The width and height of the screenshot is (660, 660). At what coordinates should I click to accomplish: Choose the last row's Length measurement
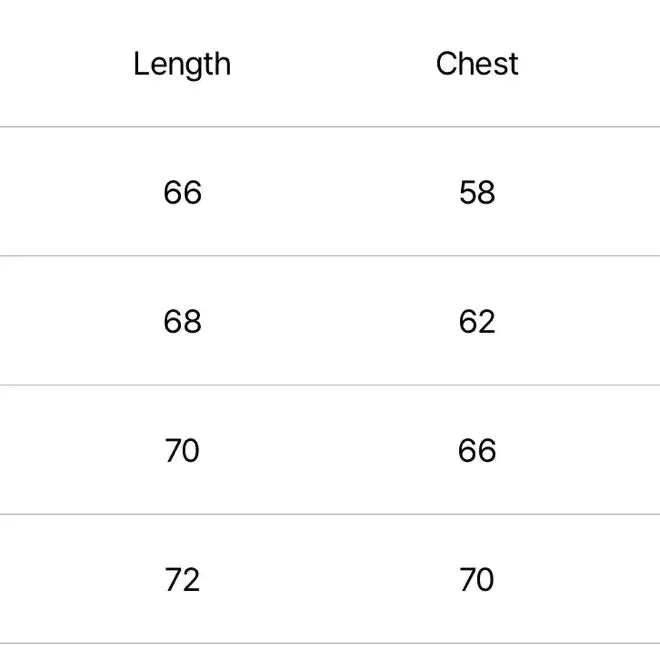pos(182,579)
